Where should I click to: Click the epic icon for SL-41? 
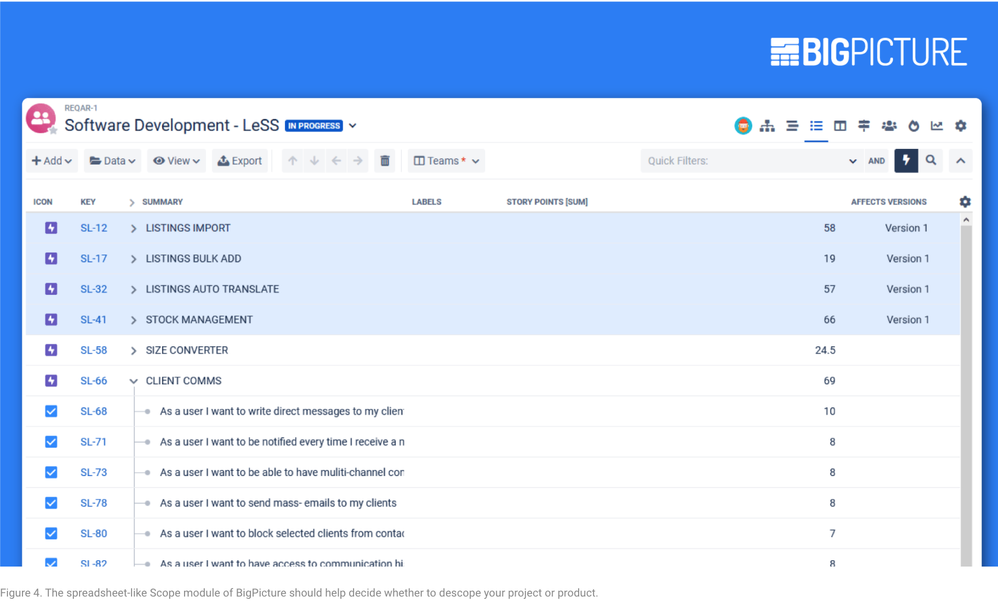click(x=51, y=319)
